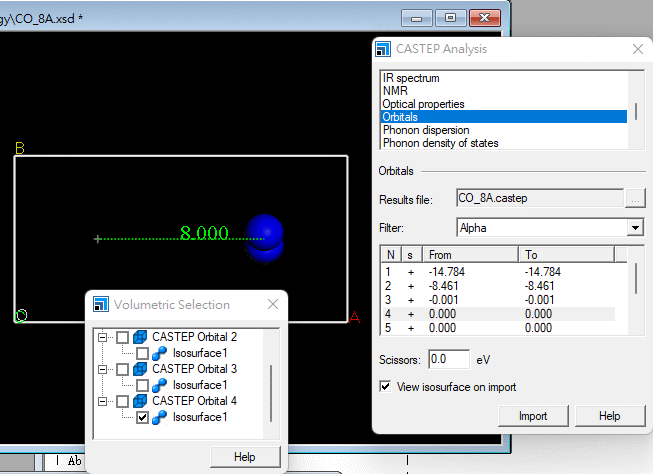Open the Alpha filter dropdown

634,228
